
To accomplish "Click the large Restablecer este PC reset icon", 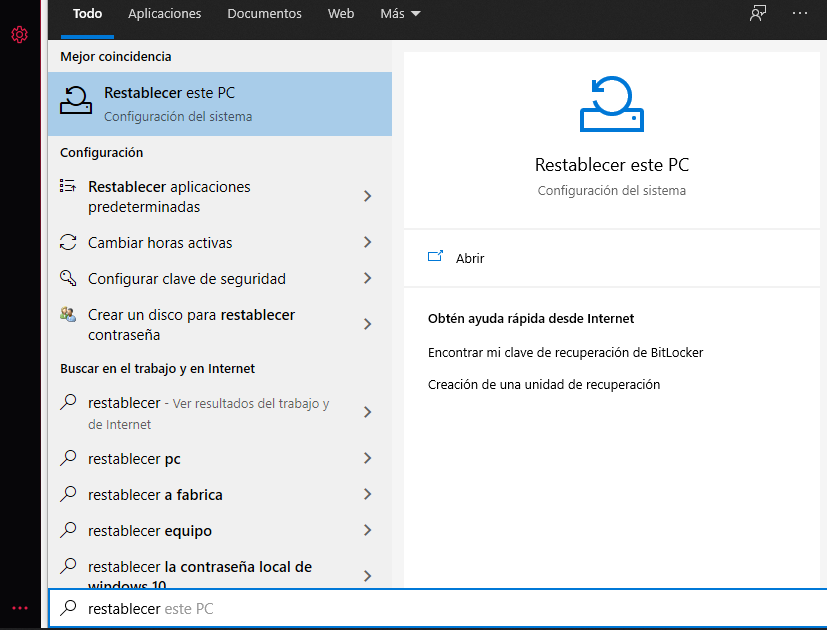I will click(x=611, y=105).
